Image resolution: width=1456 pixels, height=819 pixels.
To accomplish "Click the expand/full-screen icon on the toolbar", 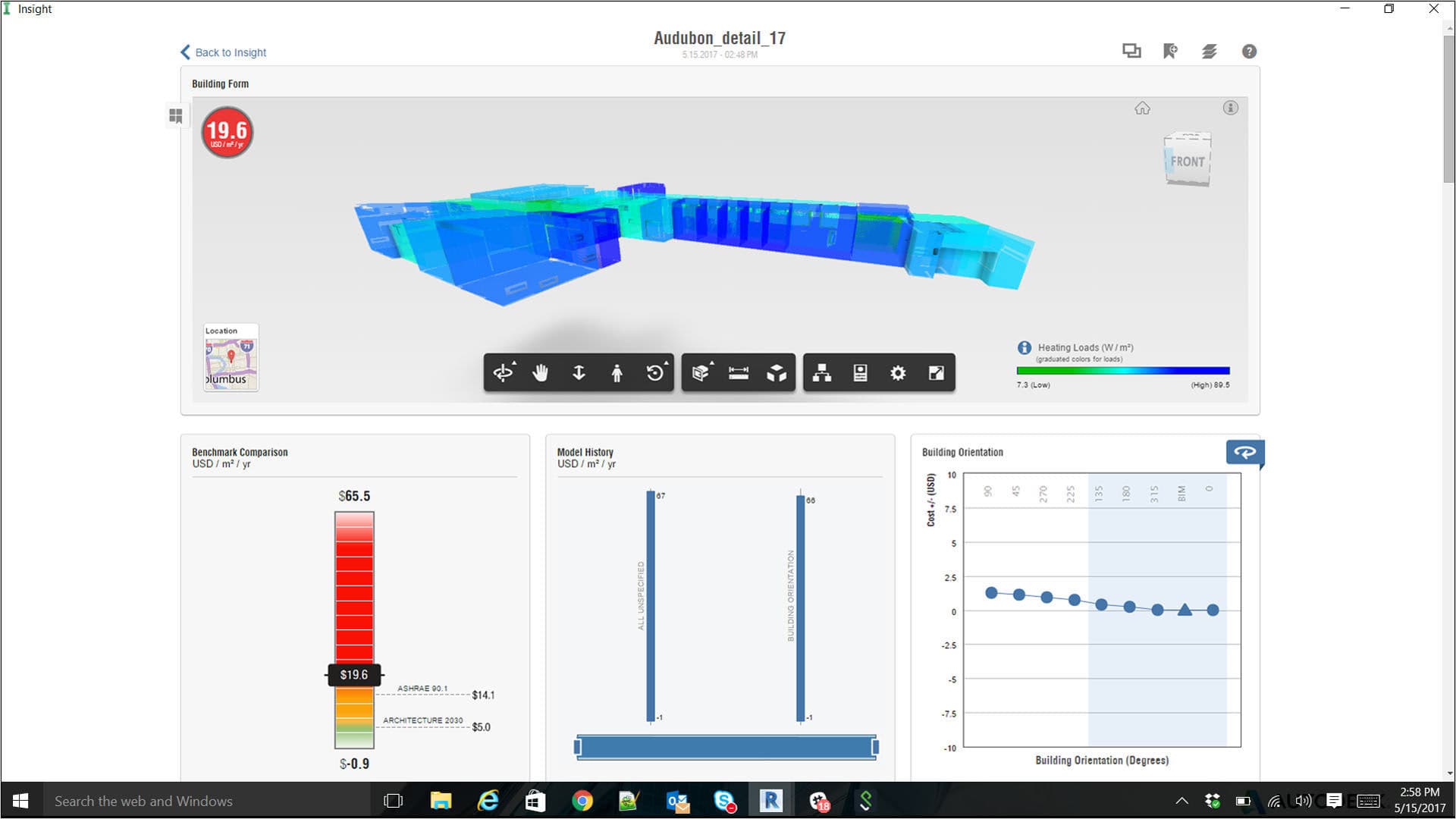I will click(x=936, y=372).
